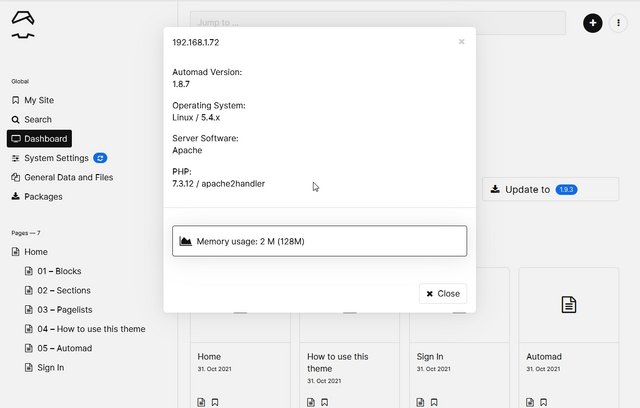The width and height of the screenshot is (640, 408).
Task: Click the Automad card document thumbnail
Action: click(569, 305)
